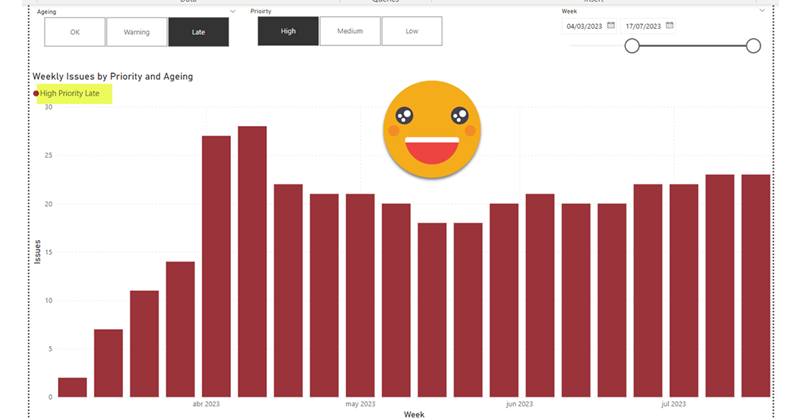
Task: Click the left handle of Week slider
Action: (632, 46)
